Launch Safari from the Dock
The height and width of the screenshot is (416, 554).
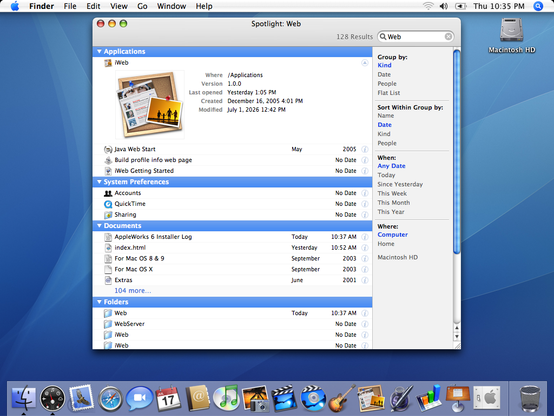[110, 399]
